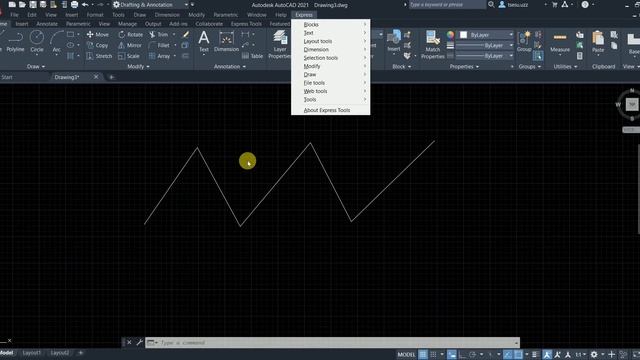Open Selection tools submenu
The width and height of the screenshot is (640, 360).
pos(331,58)
